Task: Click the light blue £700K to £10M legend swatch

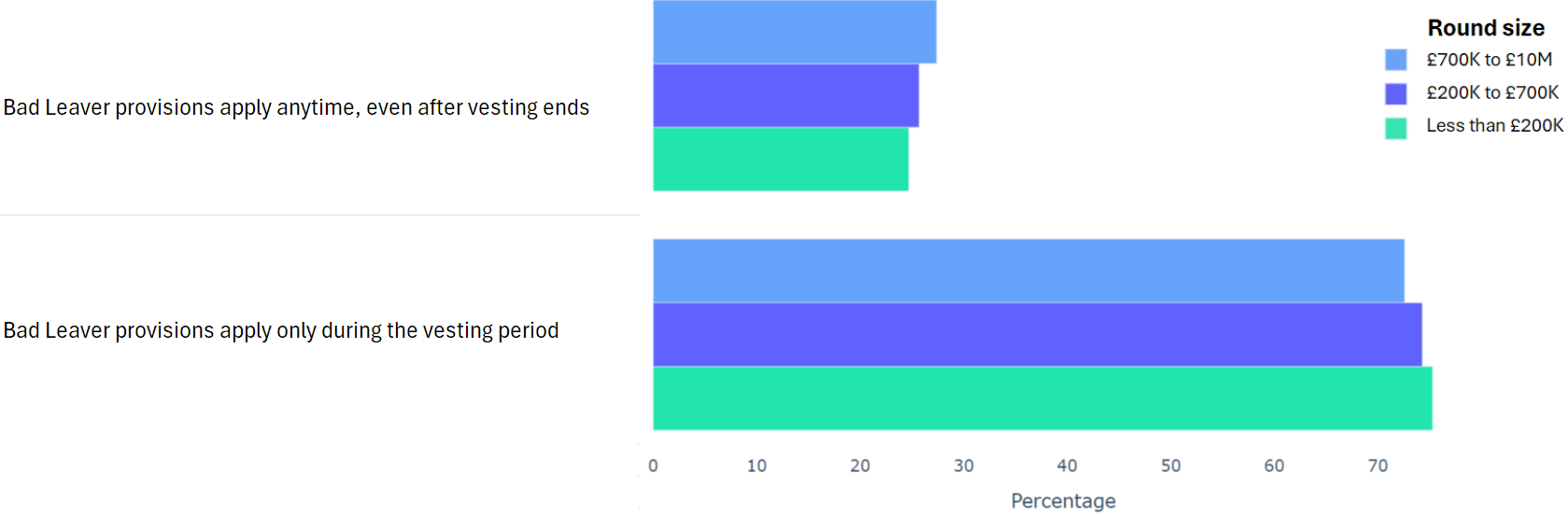Action: click(x=1395, y=60)
